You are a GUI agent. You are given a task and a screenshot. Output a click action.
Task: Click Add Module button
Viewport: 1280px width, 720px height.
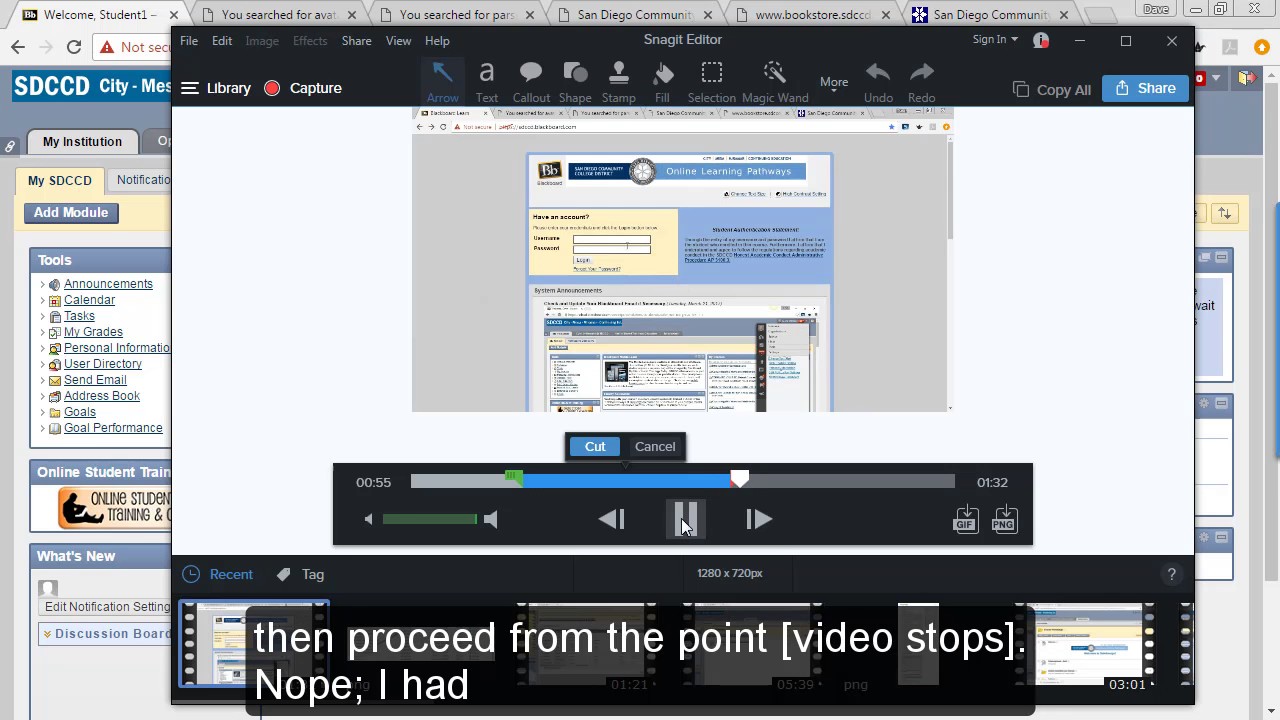pos(71,212)
